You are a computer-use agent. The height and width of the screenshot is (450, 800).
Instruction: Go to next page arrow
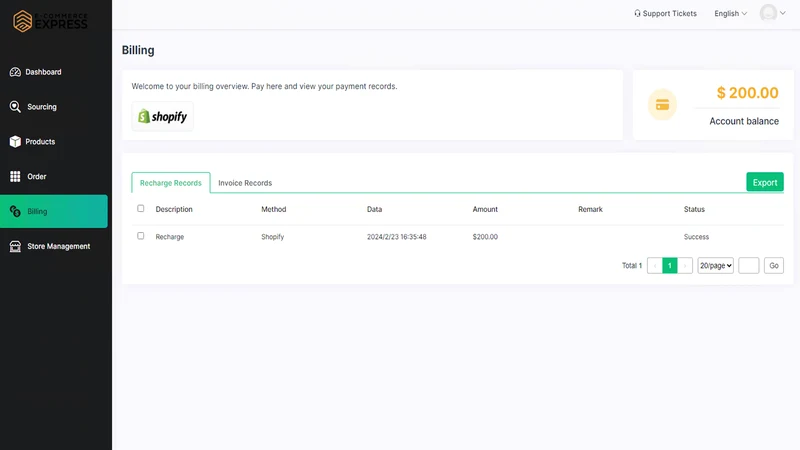tap(685, 265)
